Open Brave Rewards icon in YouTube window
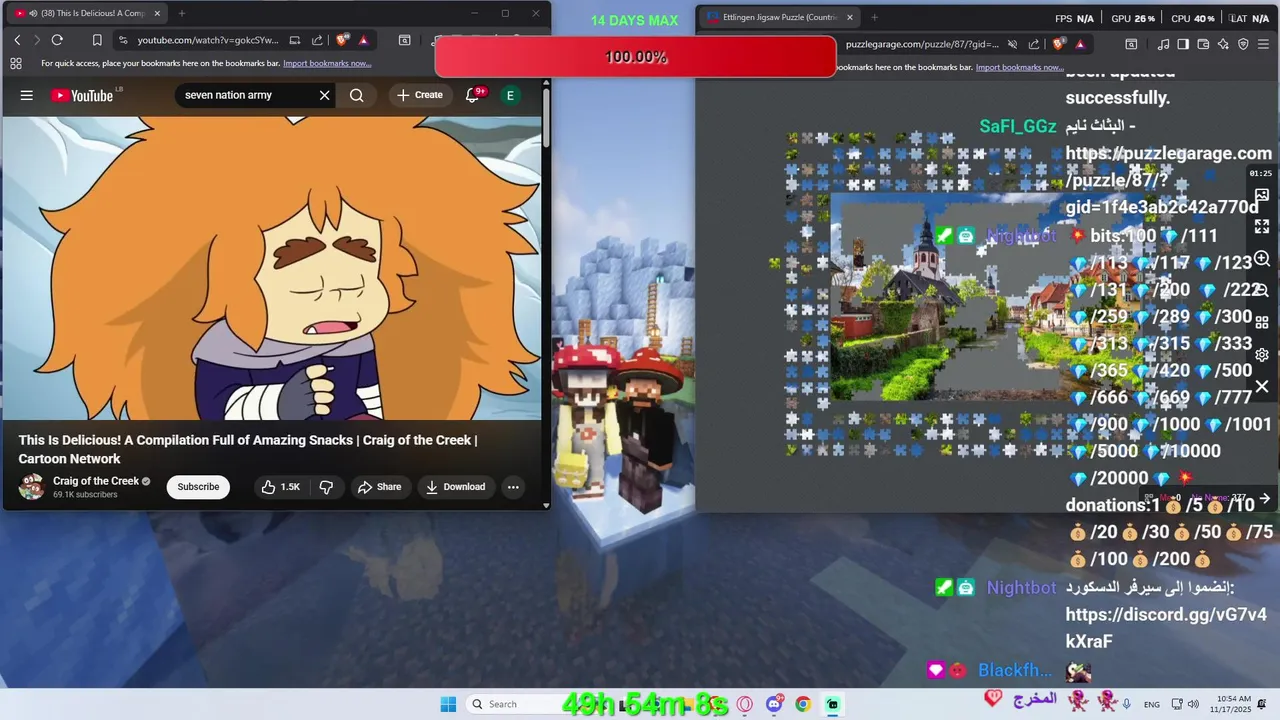The height and width of the screenshot is (720, 1280). point(363,40)
